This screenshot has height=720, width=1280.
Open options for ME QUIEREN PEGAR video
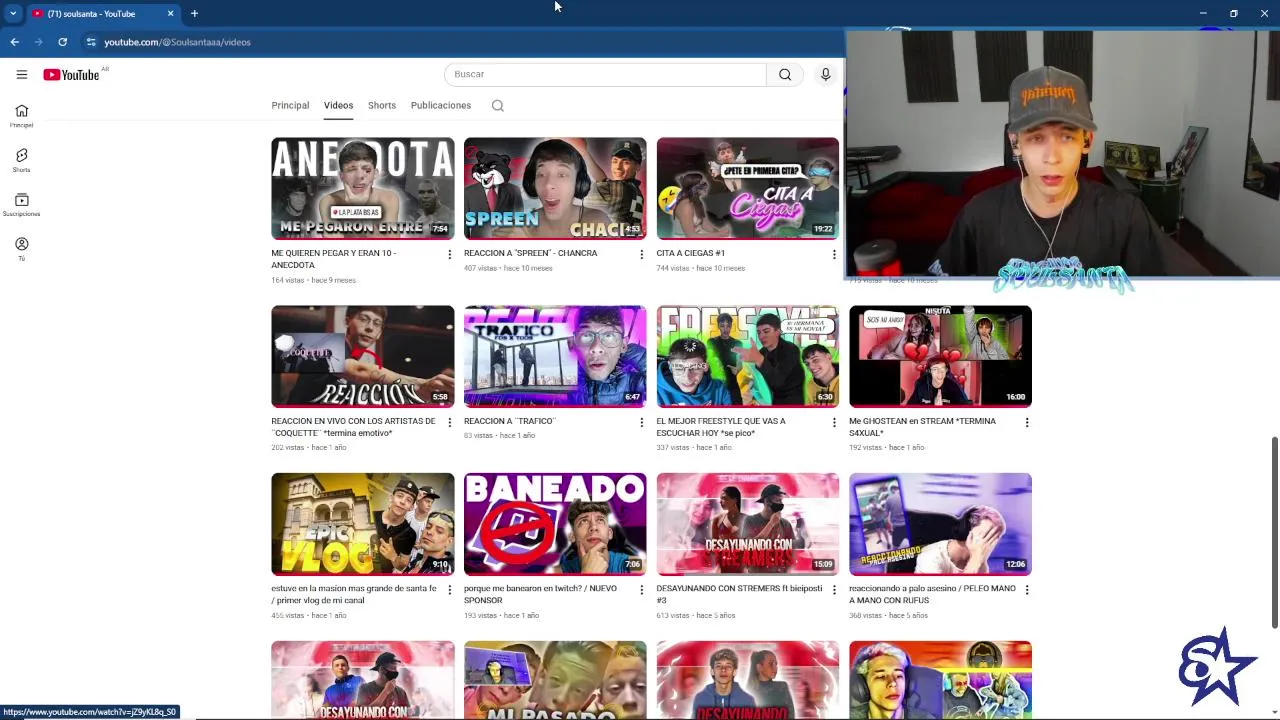[449, 254]
